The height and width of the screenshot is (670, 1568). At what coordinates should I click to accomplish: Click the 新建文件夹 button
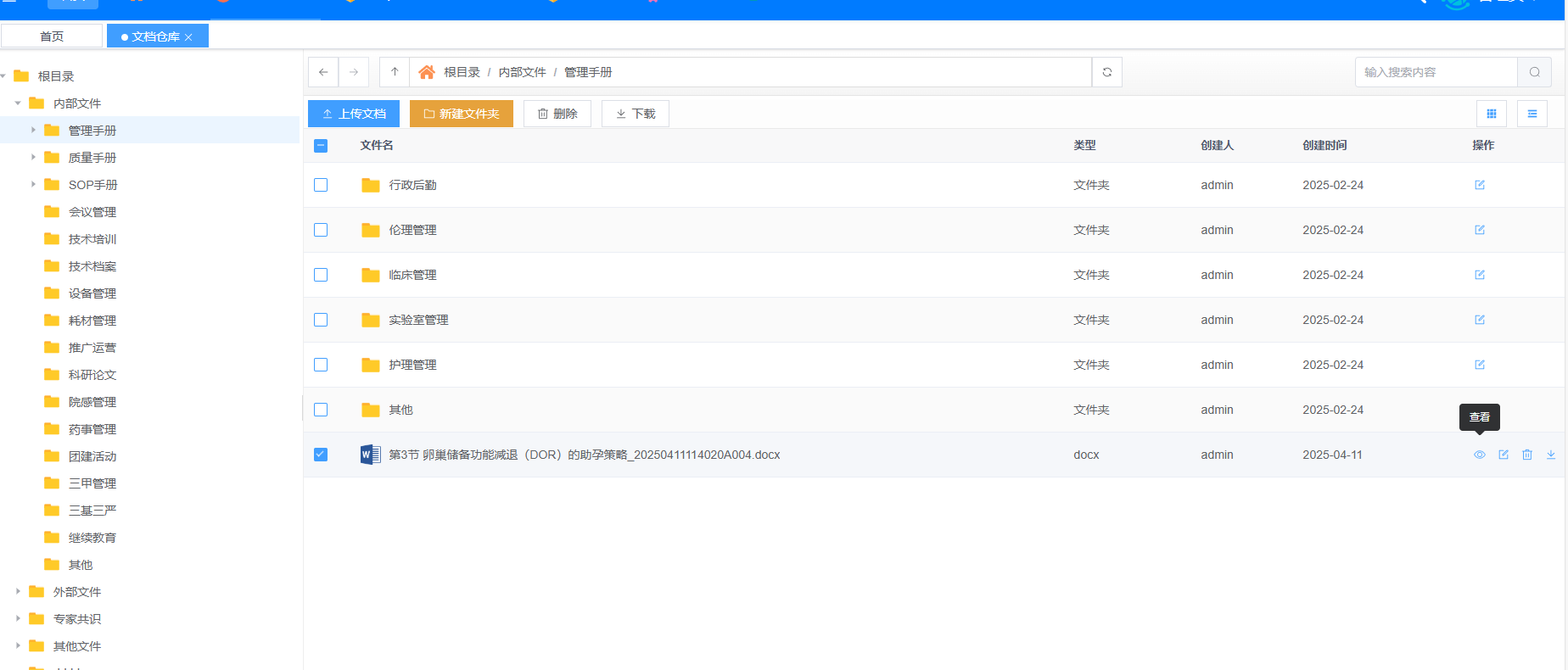462,114
